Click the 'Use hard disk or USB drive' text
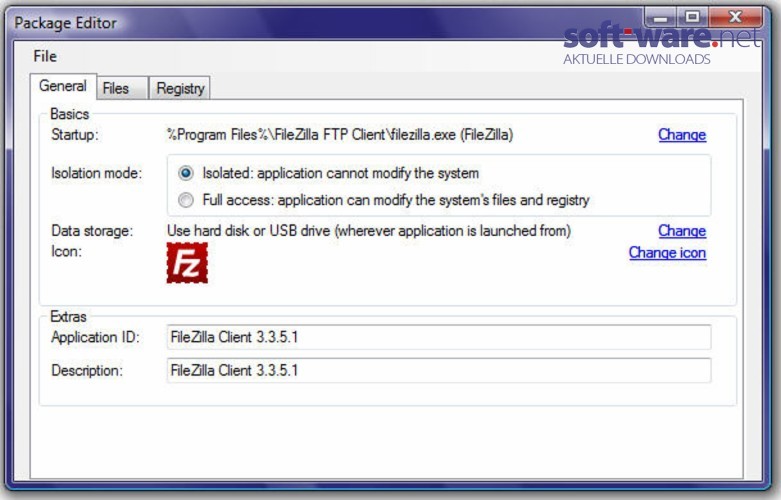The image size is (781, 500). pyautogui.click(x=369, y=231)
